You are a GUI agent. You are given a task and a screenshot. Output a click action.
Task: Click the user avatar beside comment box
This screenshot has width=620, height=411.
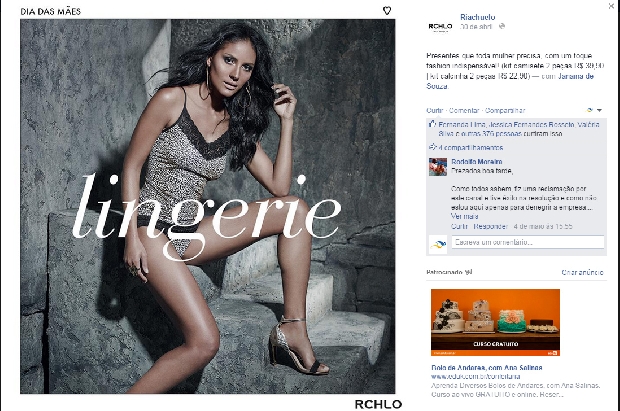[x=438, y=244]
